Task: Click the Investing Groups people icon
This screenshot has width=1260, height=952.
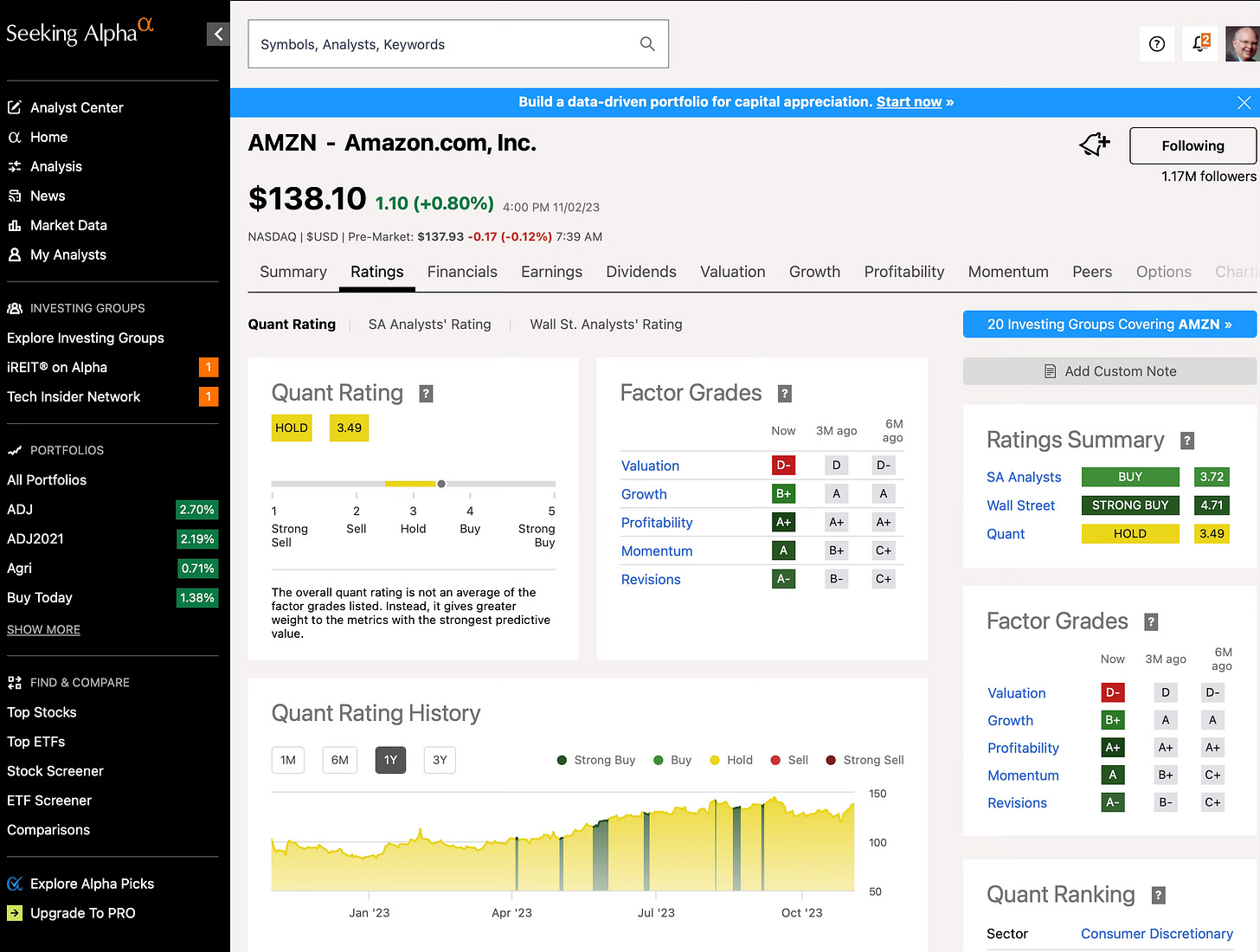Action: (15, 308)
